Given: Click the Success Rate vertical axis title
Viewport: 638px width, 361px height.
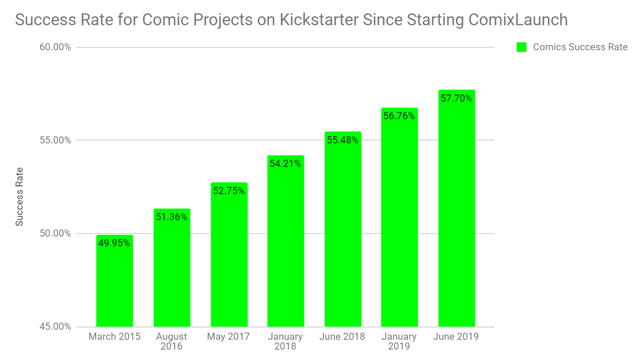Looking at the screenshot, I should [19, 197].
